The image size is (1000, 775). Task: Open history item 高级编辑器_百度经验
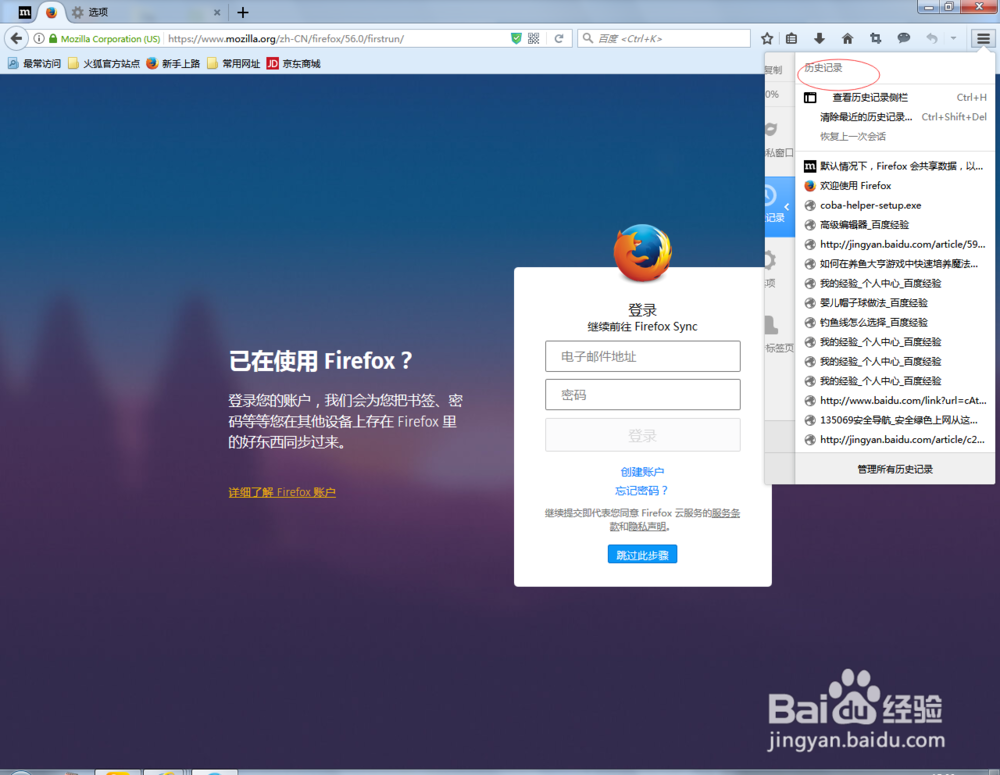pos(895,225)
